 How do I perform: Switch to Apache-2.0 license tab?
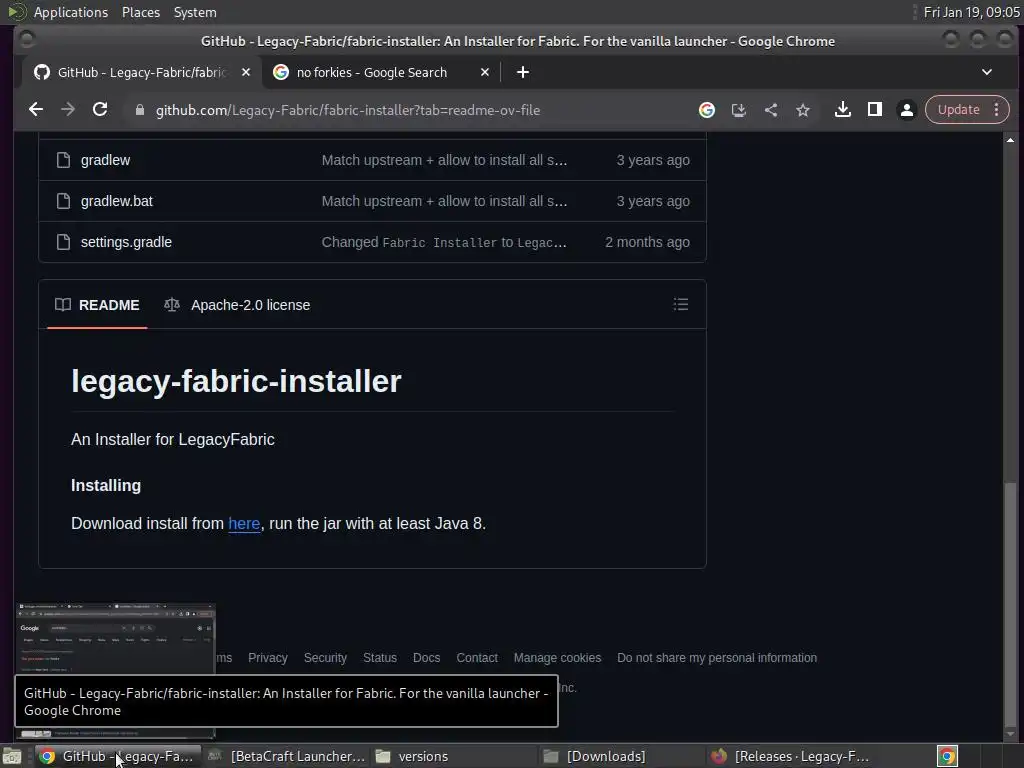pos(237,305)
